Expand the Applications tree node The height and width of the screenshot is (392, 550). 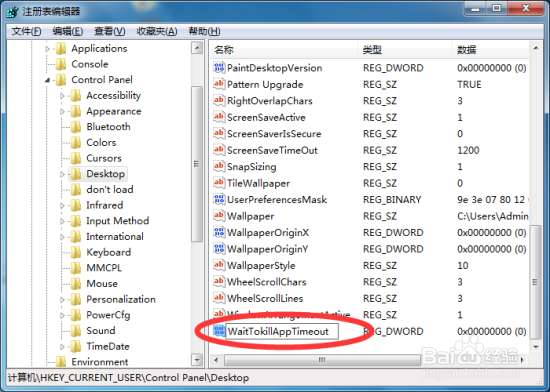coord(47,49)
